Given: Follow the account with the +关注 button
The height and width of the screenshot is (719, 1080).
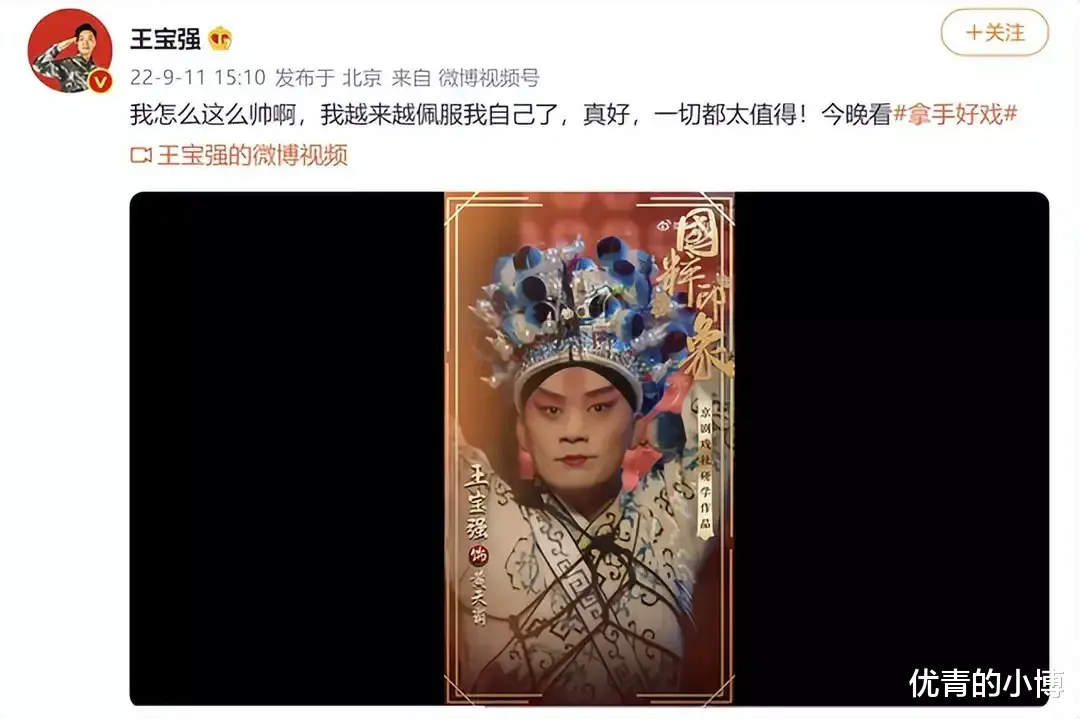Looking at the screenshot, I should pos(995,32).
